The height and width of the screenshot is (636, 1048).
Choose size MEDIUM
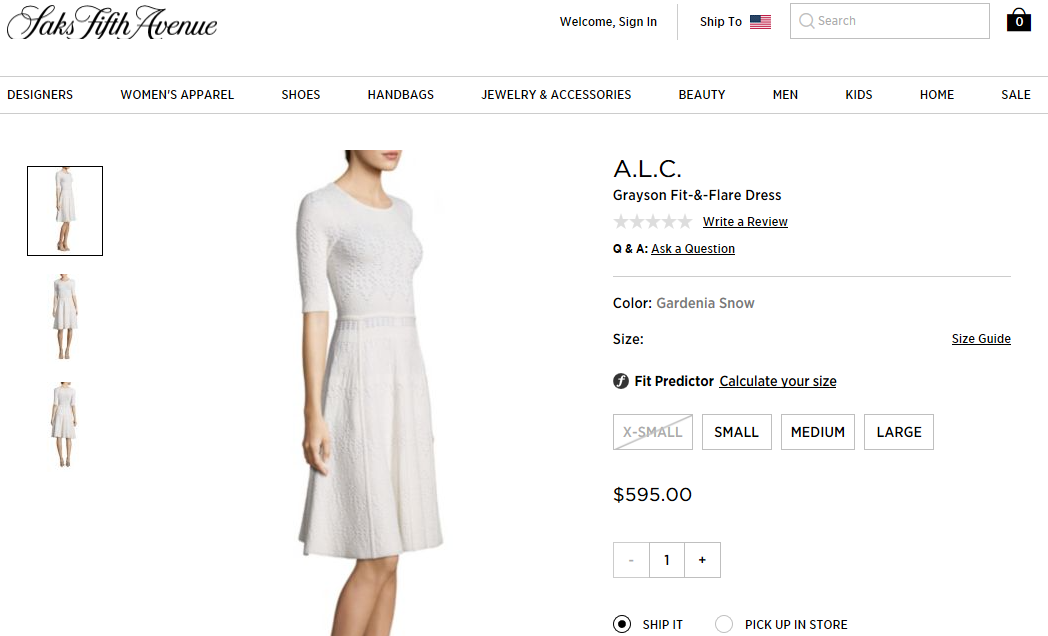(817, 432)
